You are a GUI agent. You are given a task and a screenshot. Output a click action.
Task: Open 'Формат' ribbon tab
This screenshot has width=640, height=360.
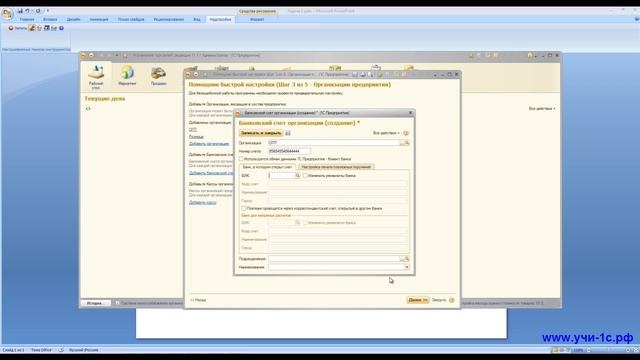257,19
